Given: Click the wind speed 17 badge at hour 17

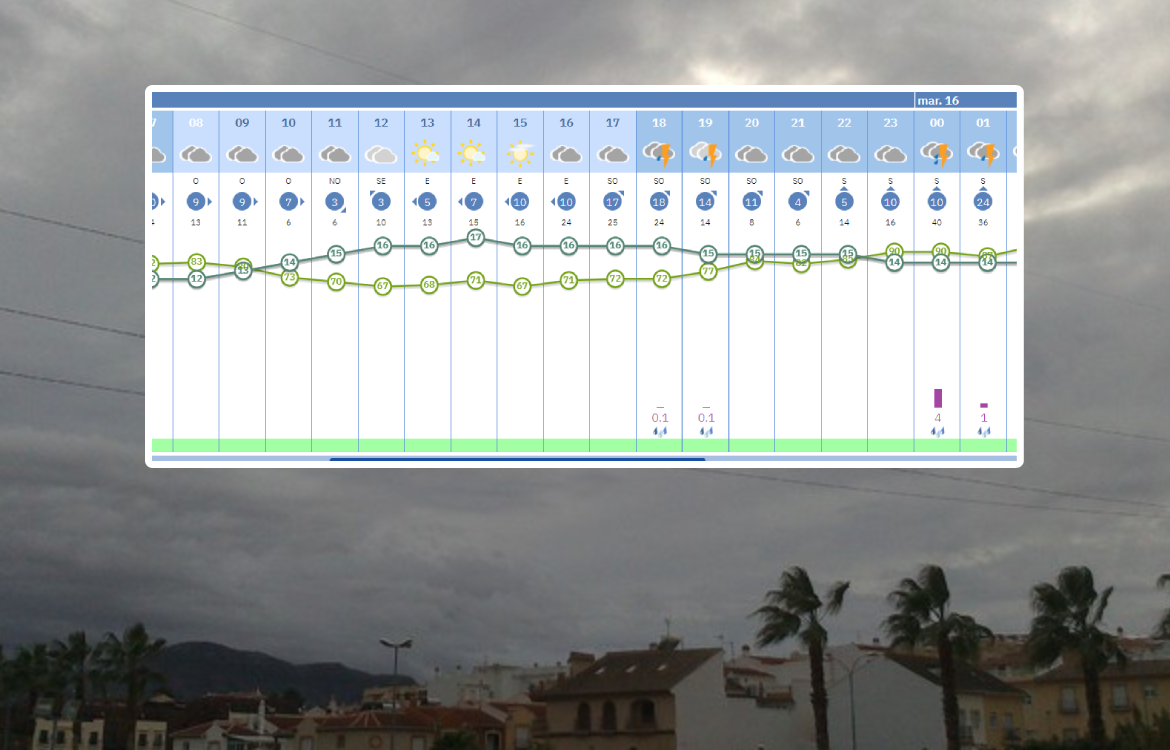Looking at the screenshot, I should coord(613,201).
